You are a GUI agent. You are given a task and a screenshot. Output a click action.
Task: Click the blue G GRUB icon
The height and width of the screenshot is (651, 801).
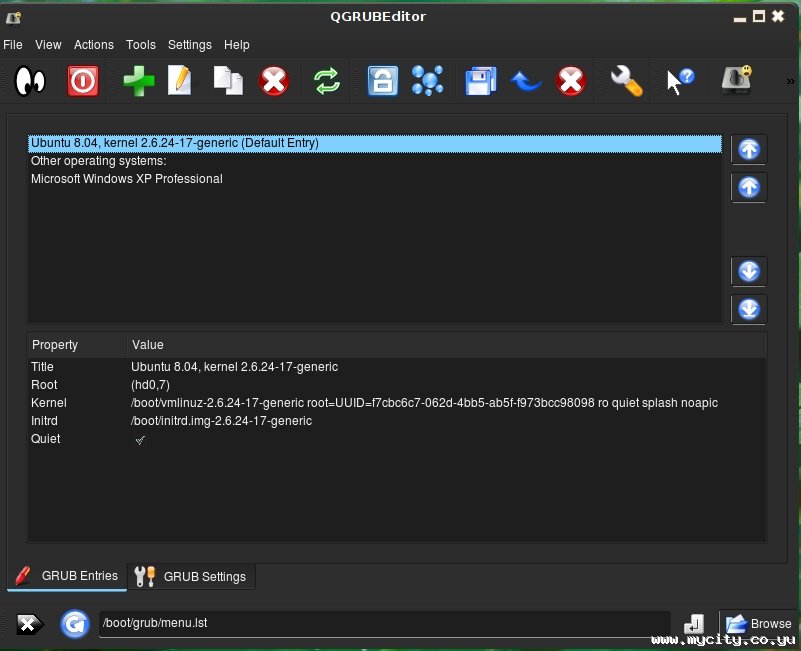pos(75,624)
